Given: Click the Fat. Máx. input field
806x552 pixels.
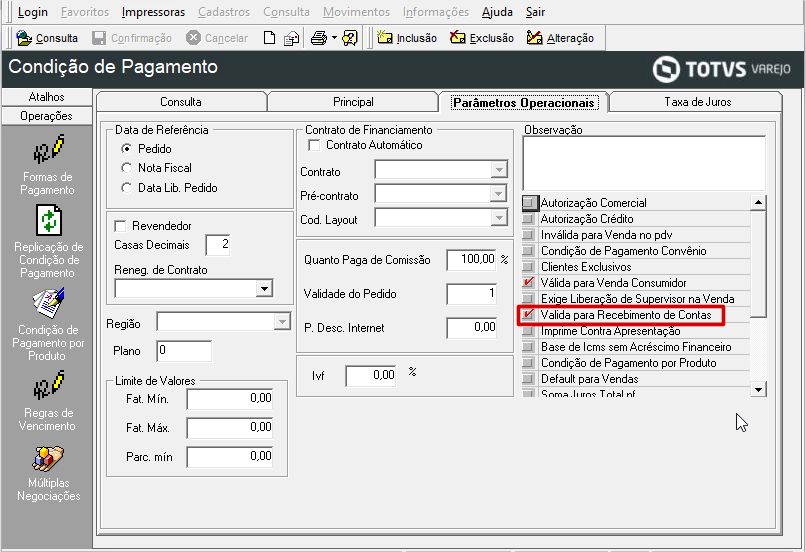Looking at the screenshot, I should [x=230, y=428].
